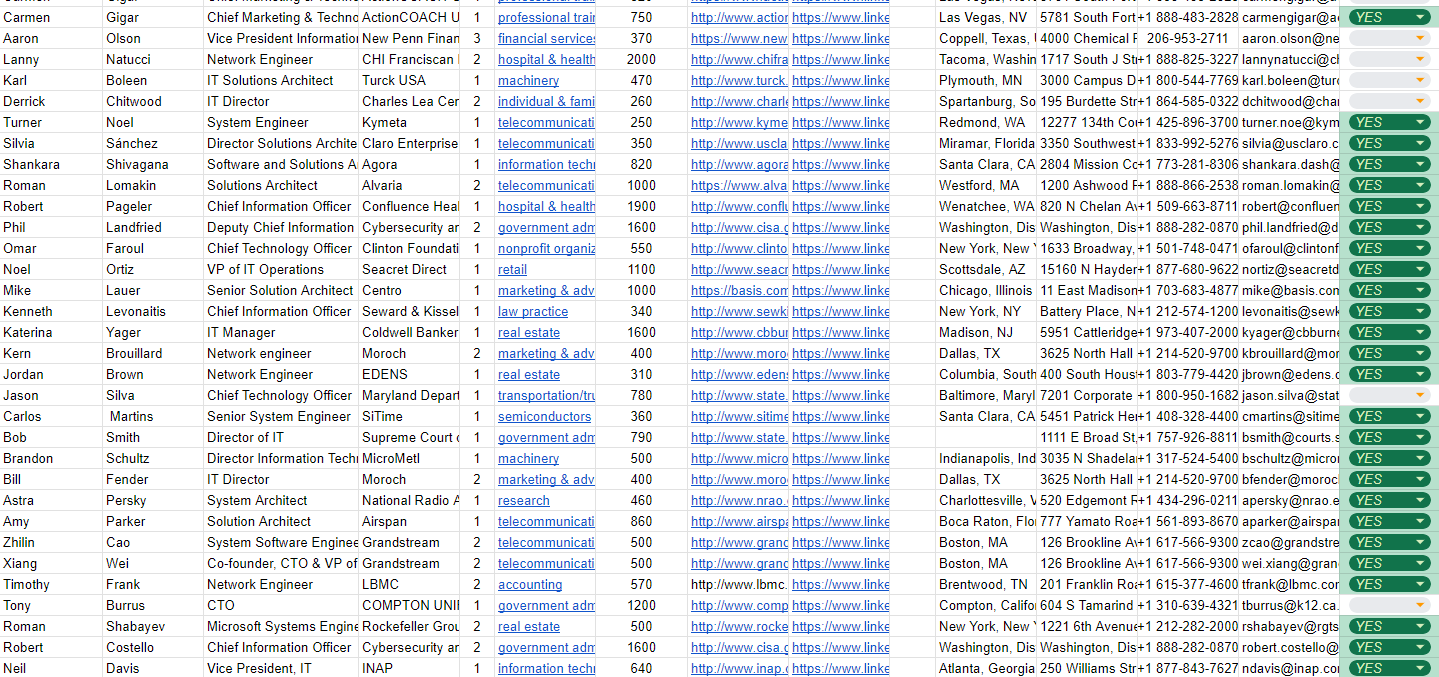Click the 'Solution Architect' title for Amy Parker
This screenshot has height=677, width=1439.
(281, 521)
